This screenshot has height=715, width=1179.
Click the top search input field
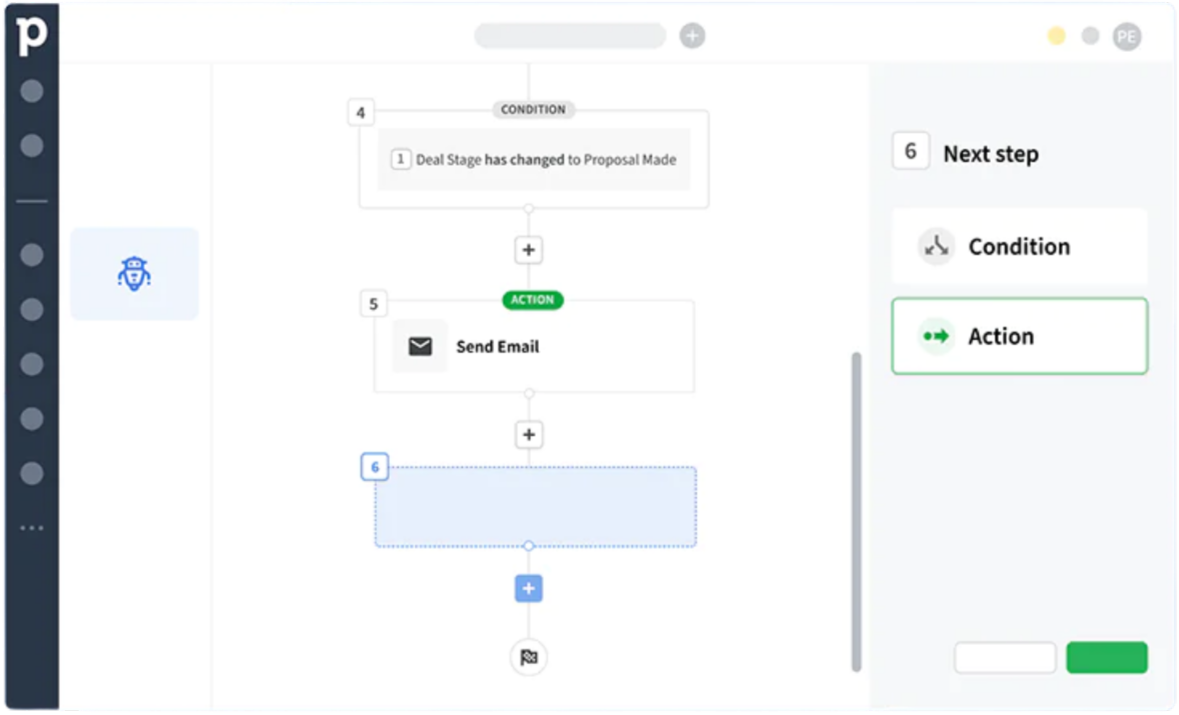570,36
